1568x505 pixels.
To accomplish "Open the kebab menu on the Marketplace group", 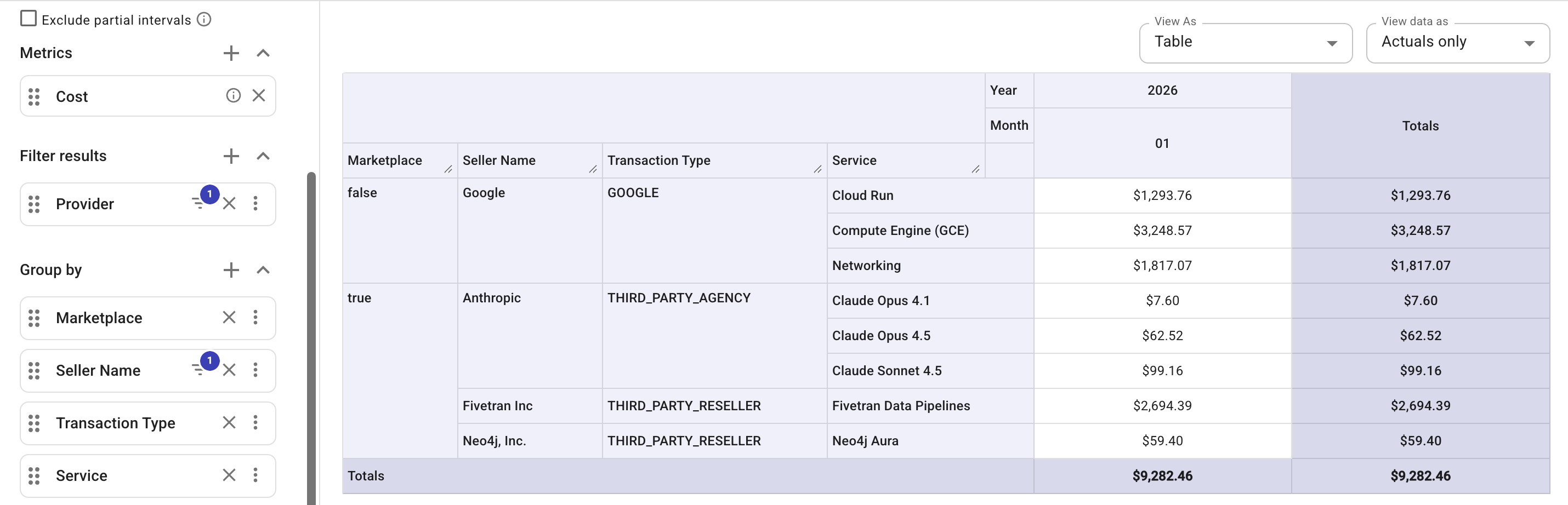I will click(x=255, y=318).
